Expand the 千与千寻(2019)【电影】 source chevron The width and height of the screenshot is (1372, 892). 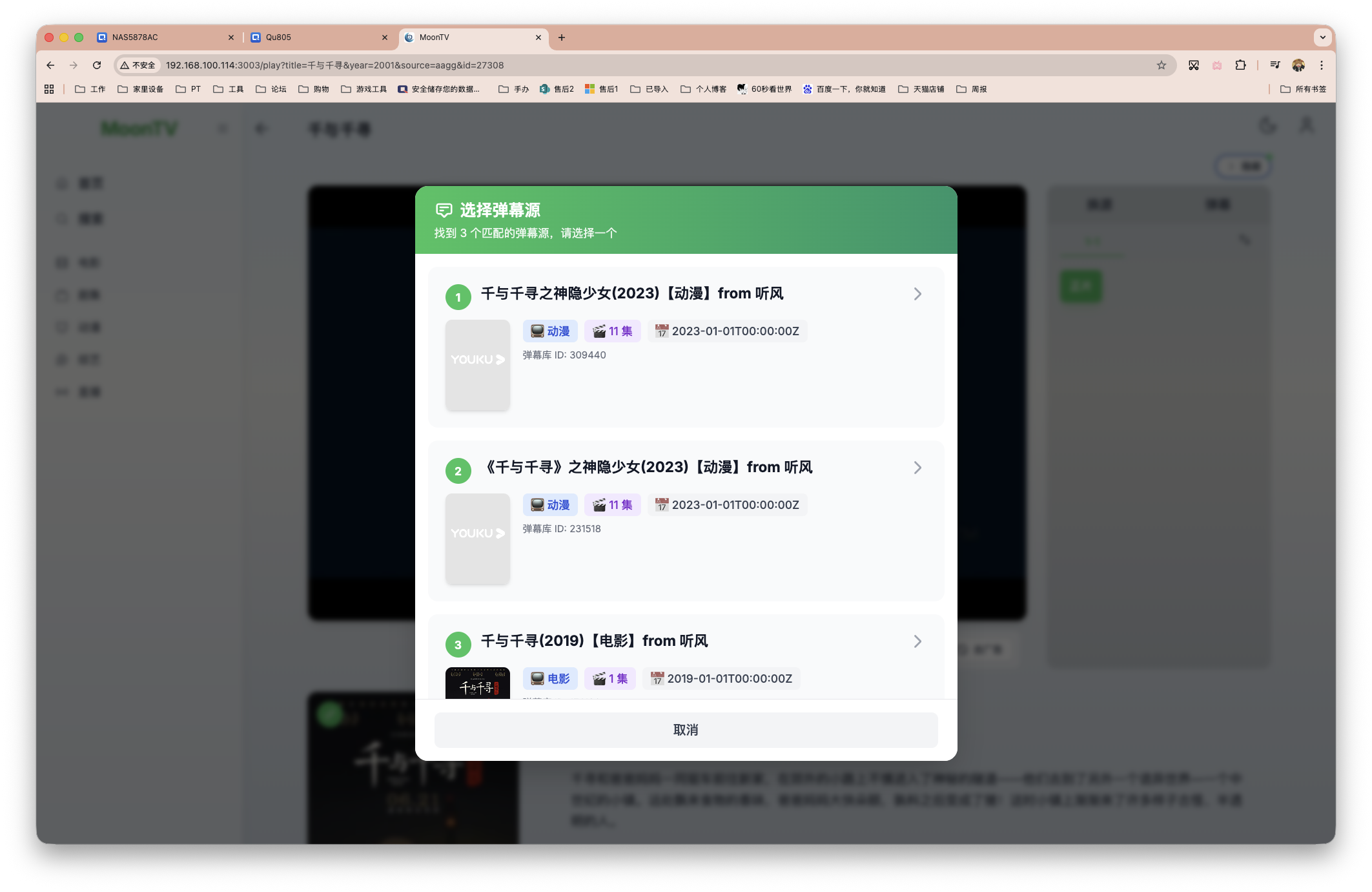point(917,641)
